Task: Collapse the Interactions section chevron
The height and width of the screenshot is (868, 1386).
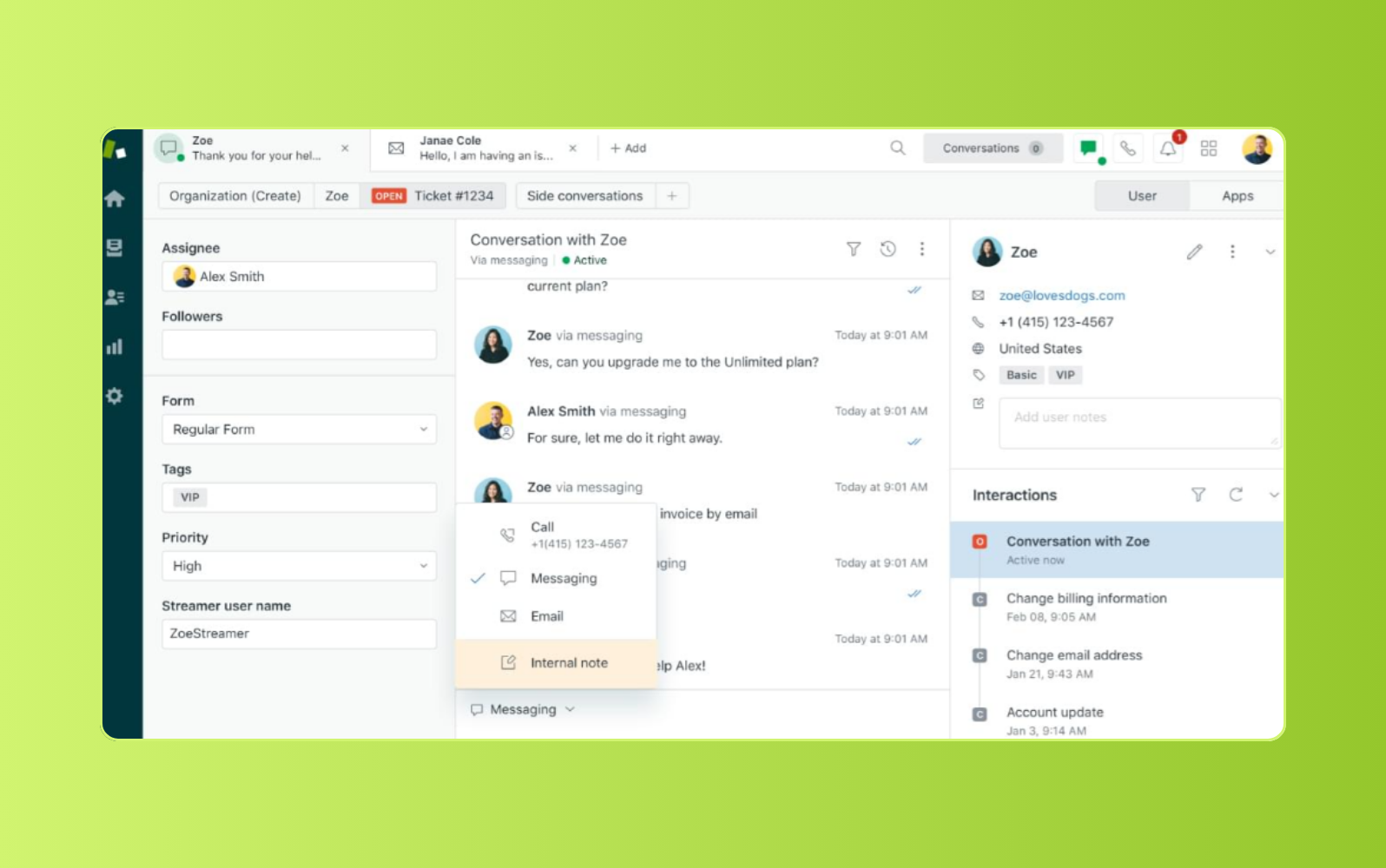Action: click(x=1274, y=495)
